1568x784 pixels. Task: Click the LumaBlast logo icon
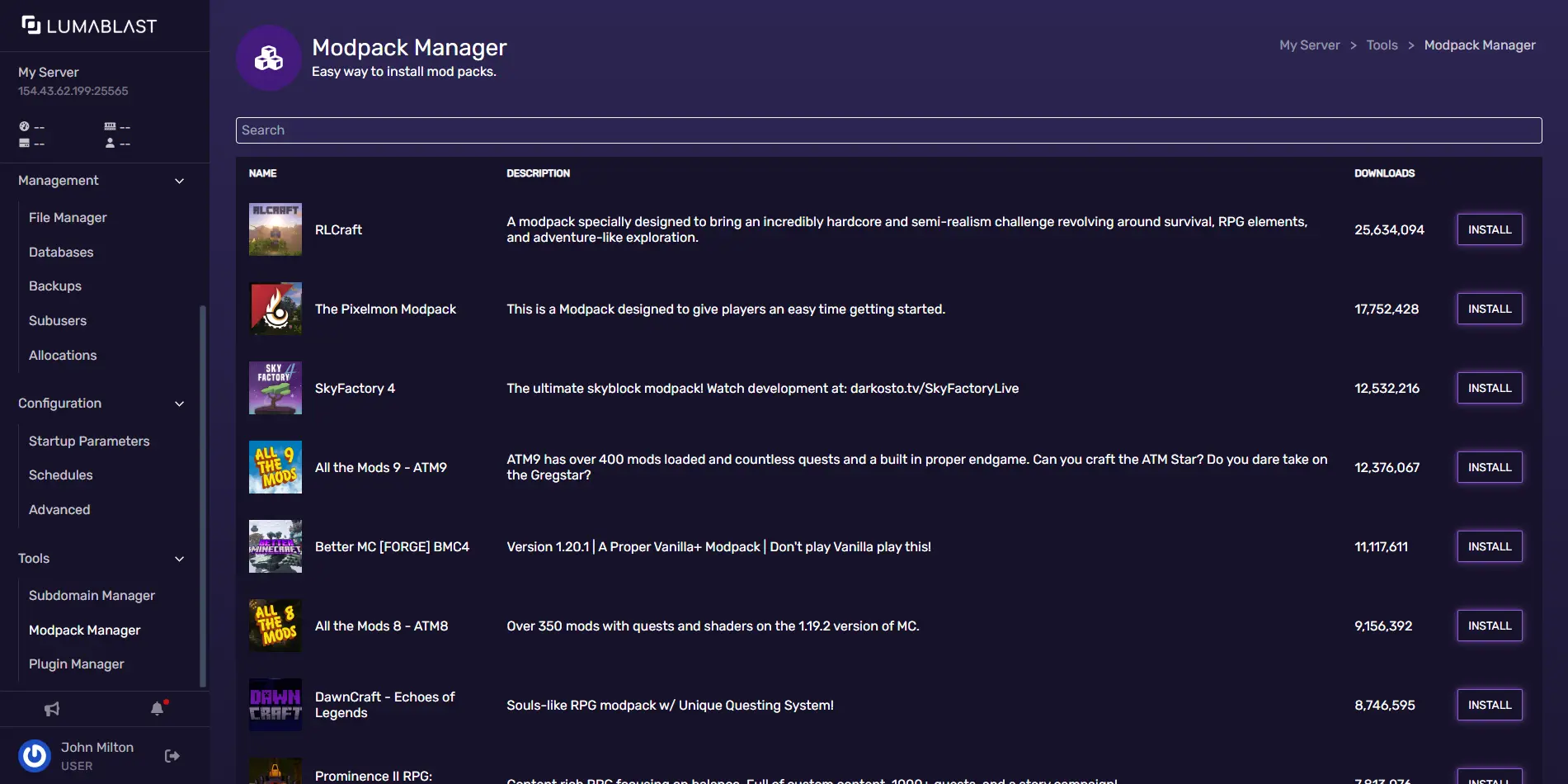[x=31, y=26]
